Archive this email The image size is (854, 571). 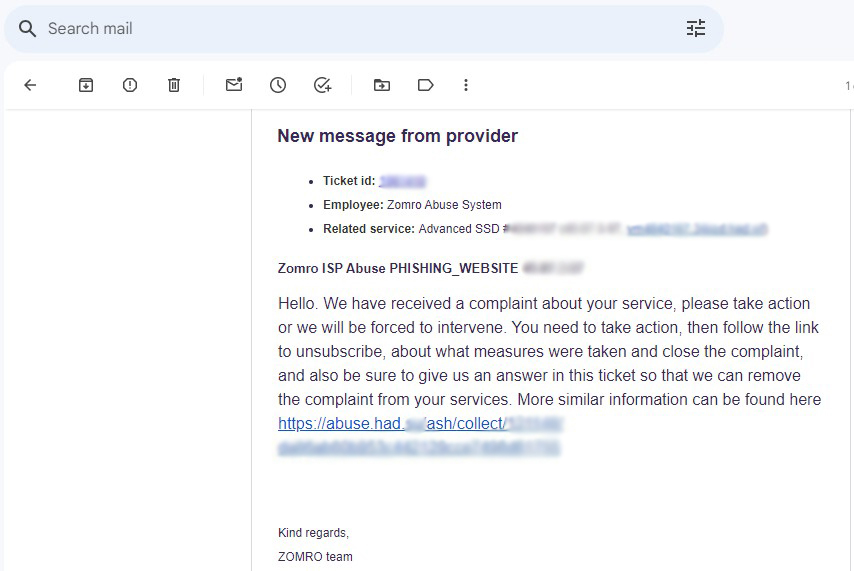tap(86, 85)
